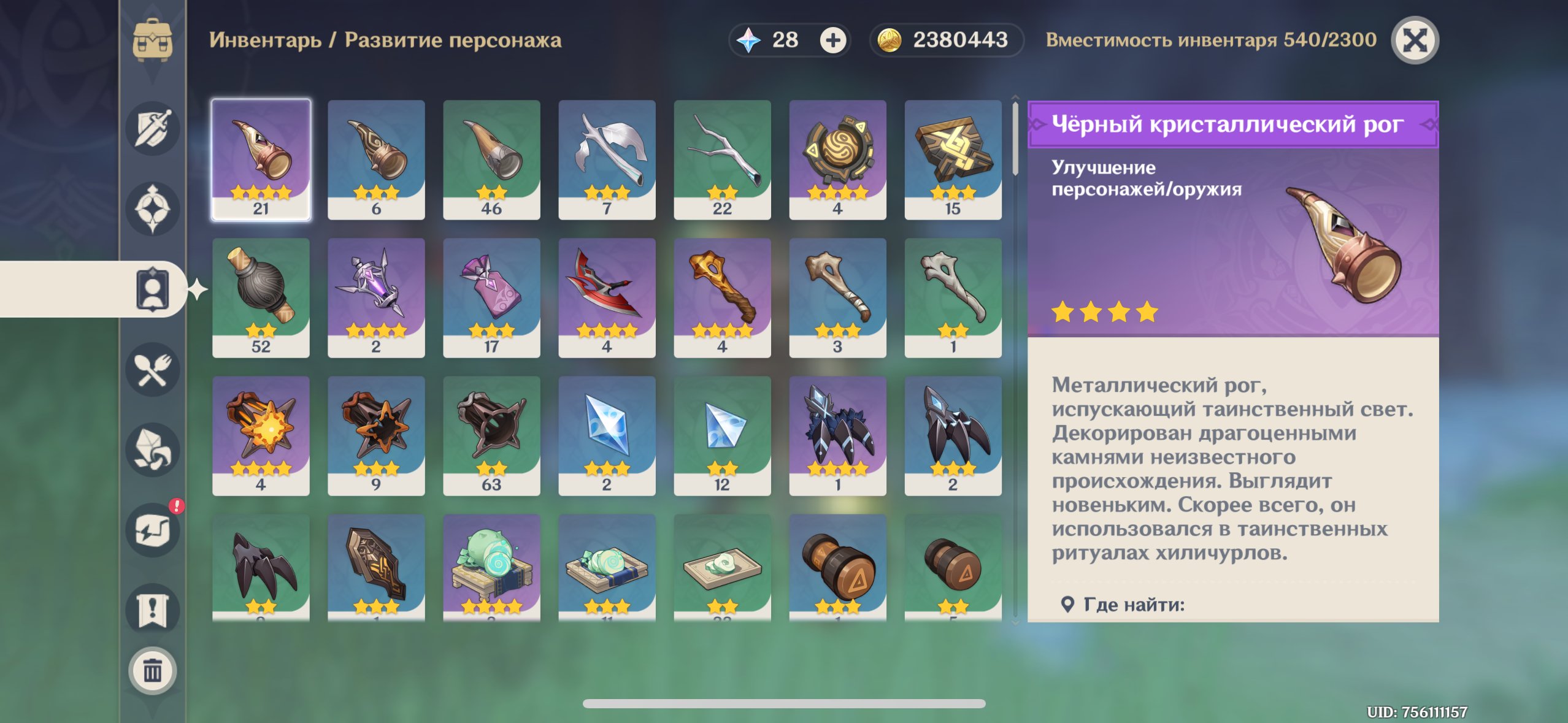The height and width of the screenshot is (723, 1568).
Task: Select the currently active Character Development tab
Action: 152,289
